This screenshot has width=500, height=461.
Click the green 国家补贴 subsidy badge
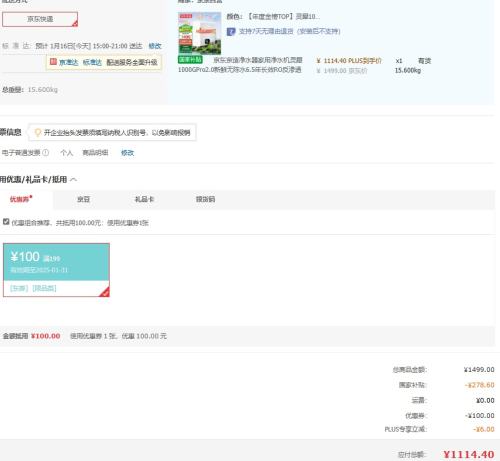[190, 60]
